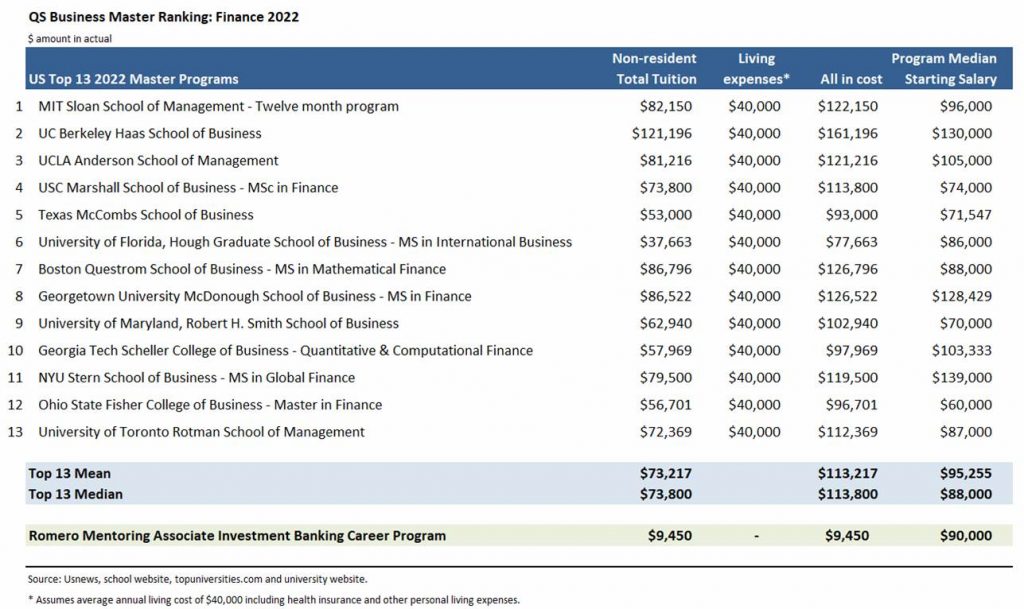The image size is (1024, 609).
Task: Select Texas McCombs starting salary $71,547
Action: pyautogui.click(x=966, y=215)
